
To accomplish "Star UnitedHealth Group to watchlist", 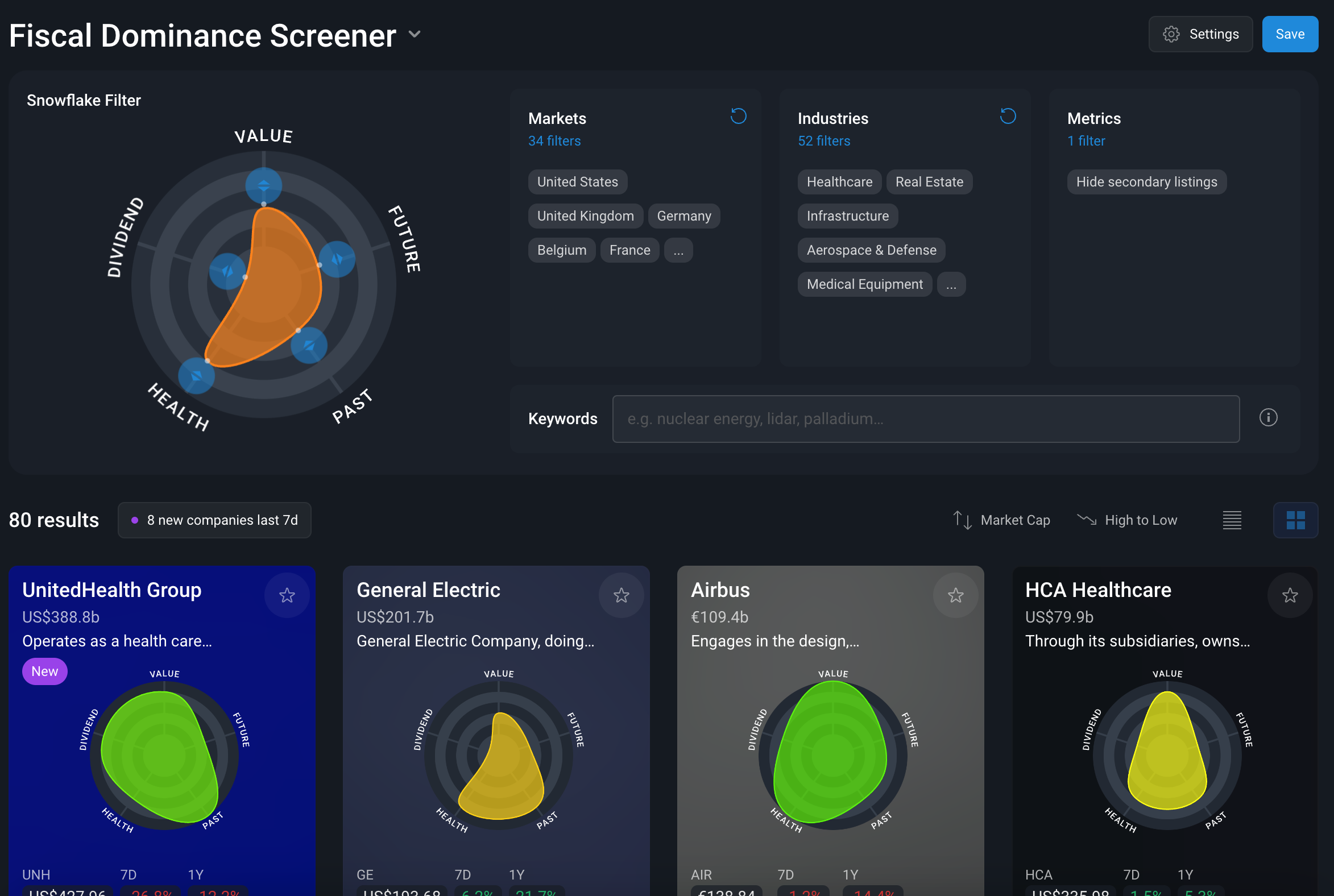I will [x=287, y=595].
